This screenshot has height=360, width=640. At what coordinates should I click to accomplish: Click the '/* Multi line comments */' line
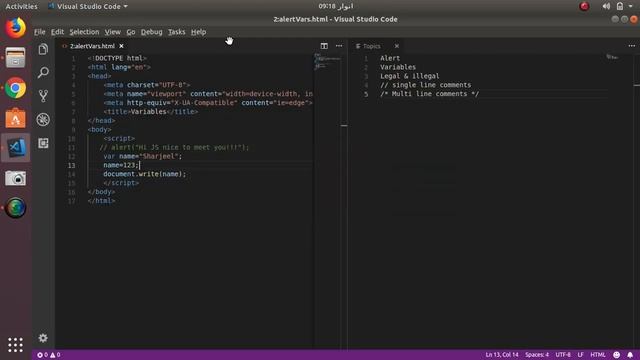coord(429,94)
